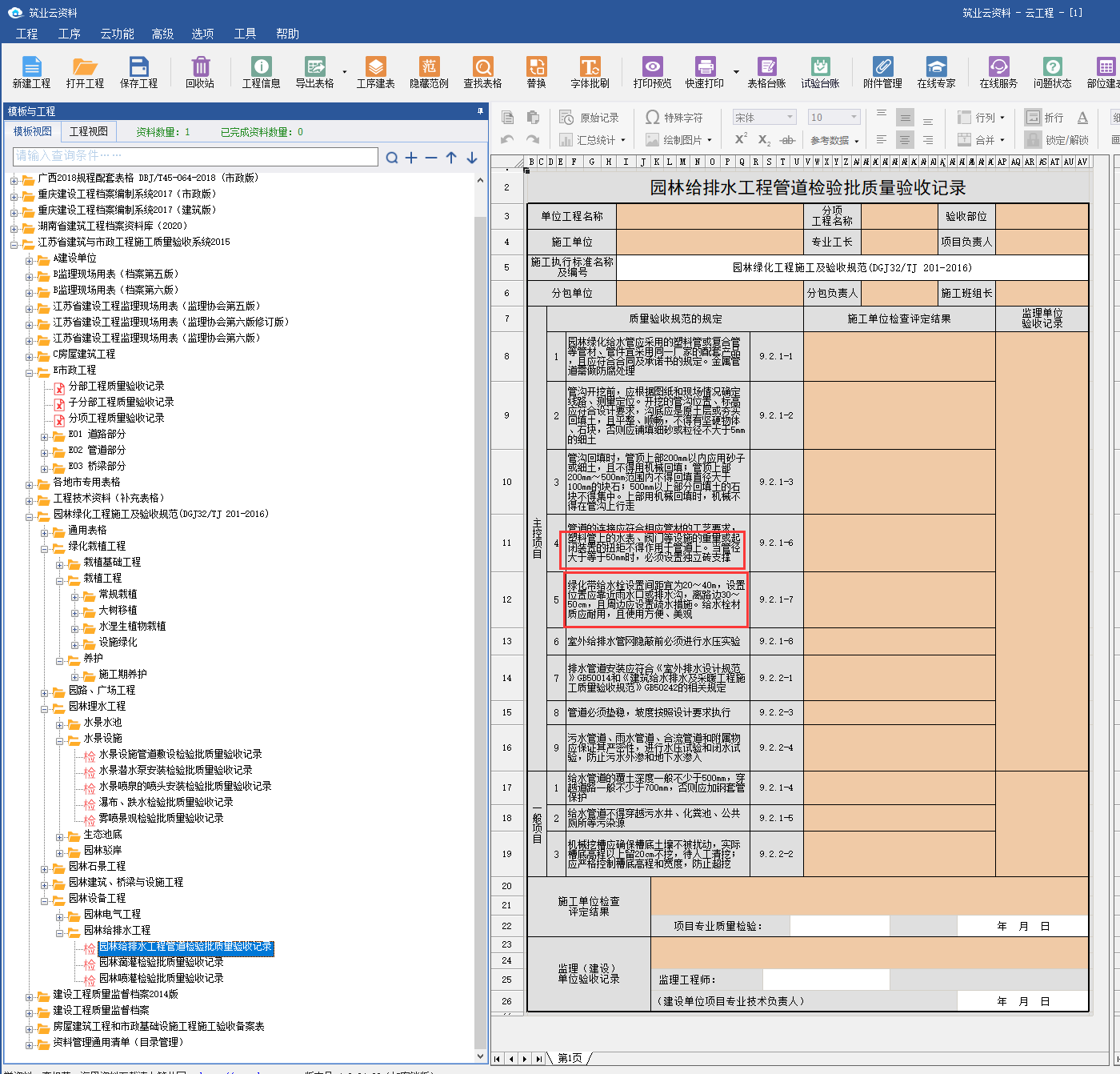The image size is (1120, 1074).
Task: Open the 工序 menu
Action: [70, 34]
